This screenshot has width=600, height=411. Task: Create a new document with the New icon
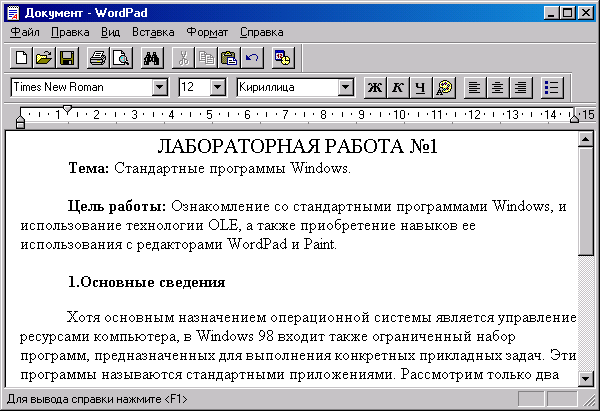click(x=21, y=58)
